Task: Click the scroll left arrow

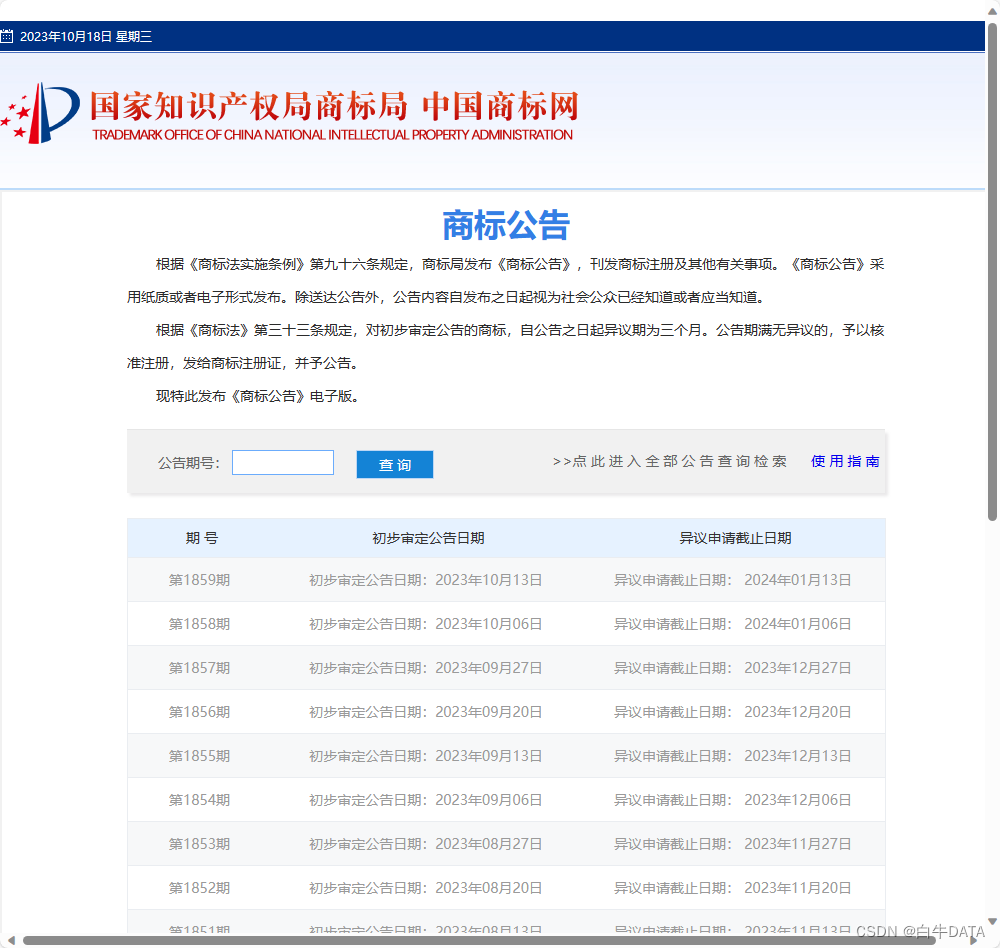Action: [x=11, y=940]
